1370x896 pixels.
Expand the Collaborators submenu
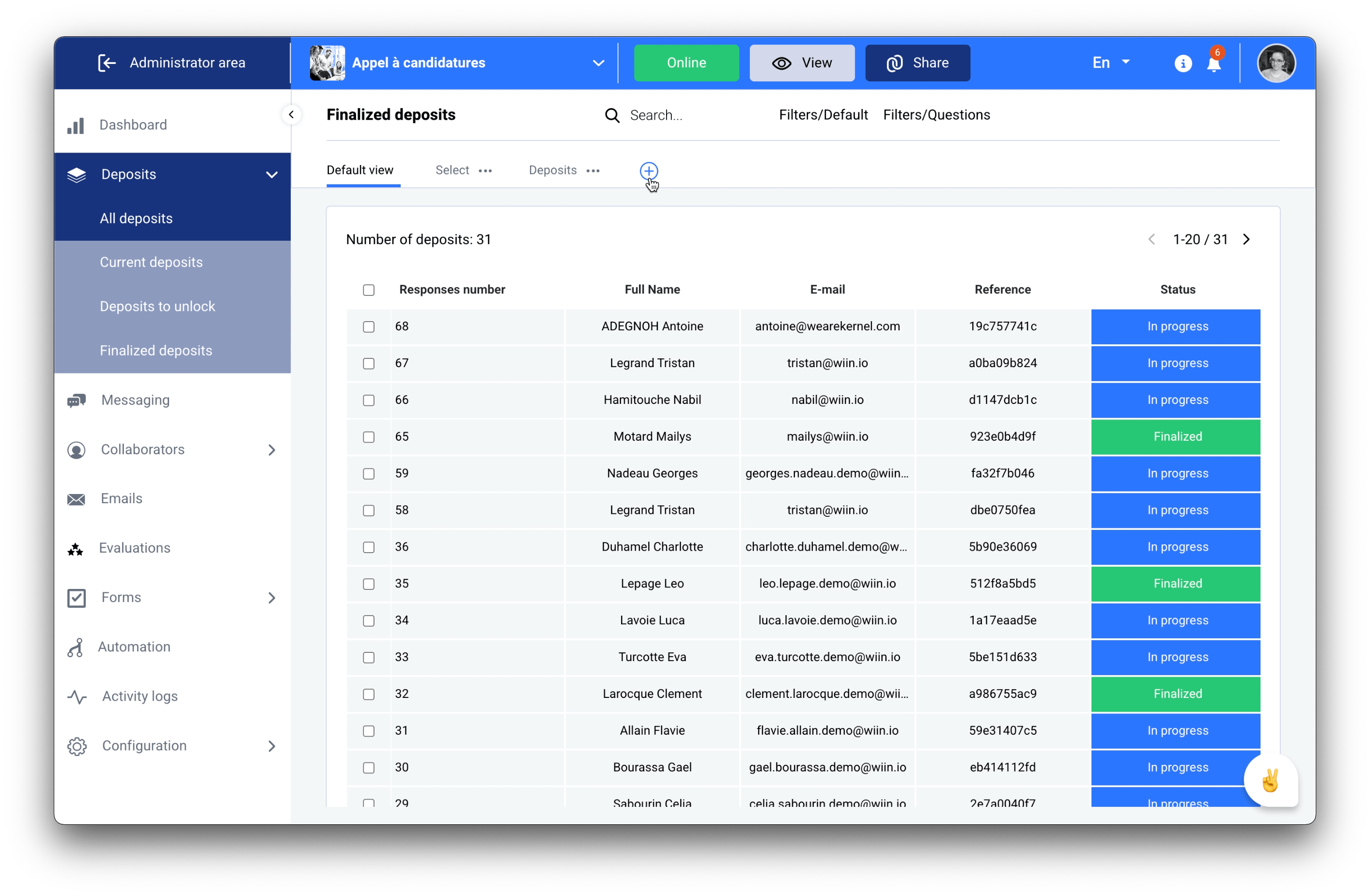(271, 449)
